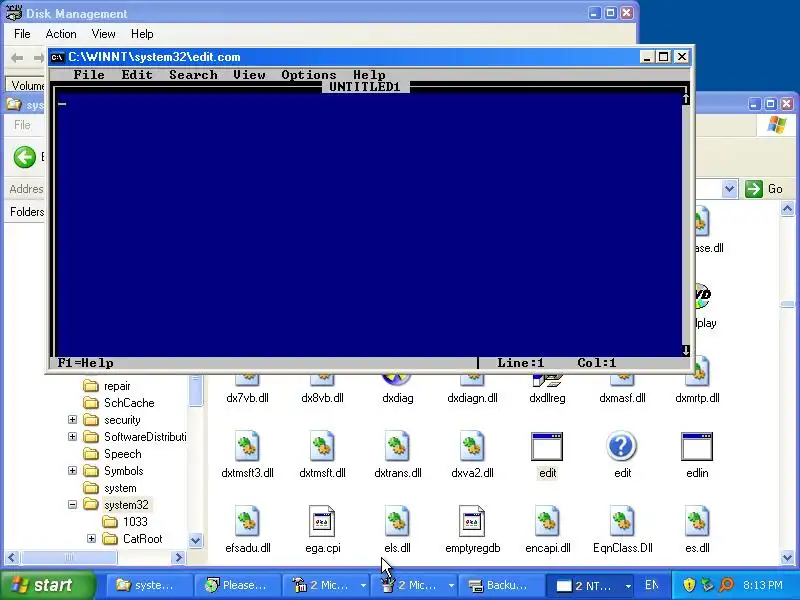Click the console icon in edit.com title bar

(57, 57)
